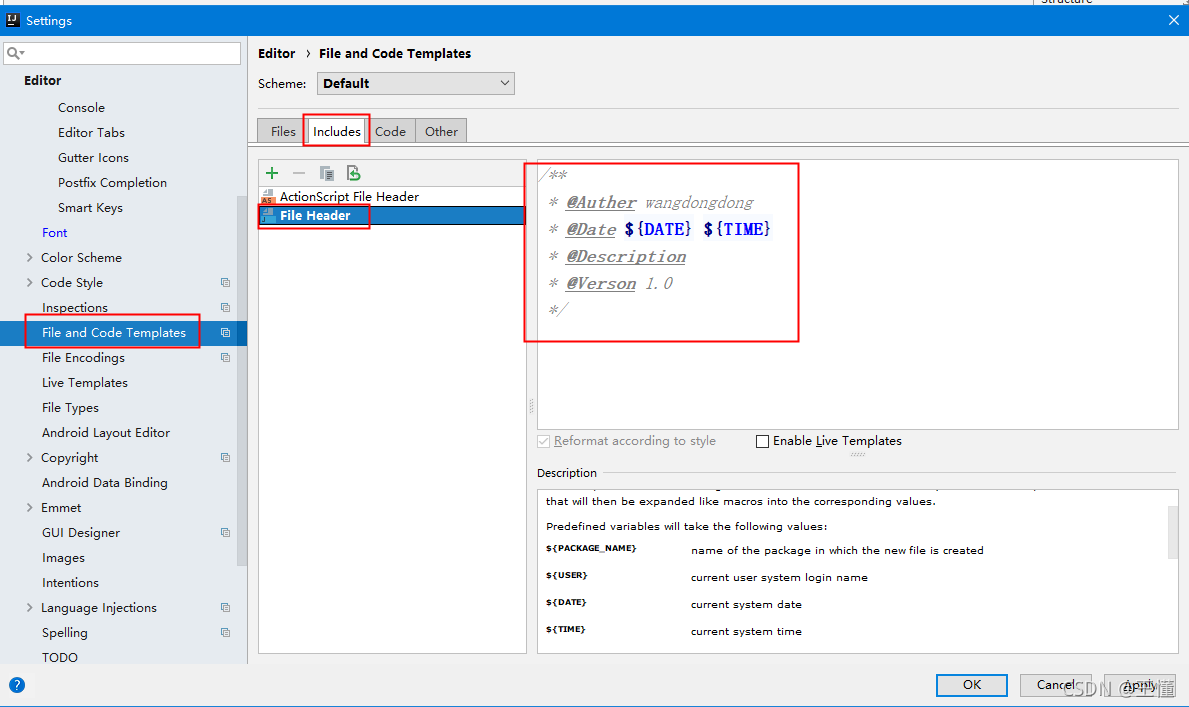Image resolution: width=1189 pixels, height=707 pixels.
Task: Switch to the Other tab
Action: tap(441, 131)
